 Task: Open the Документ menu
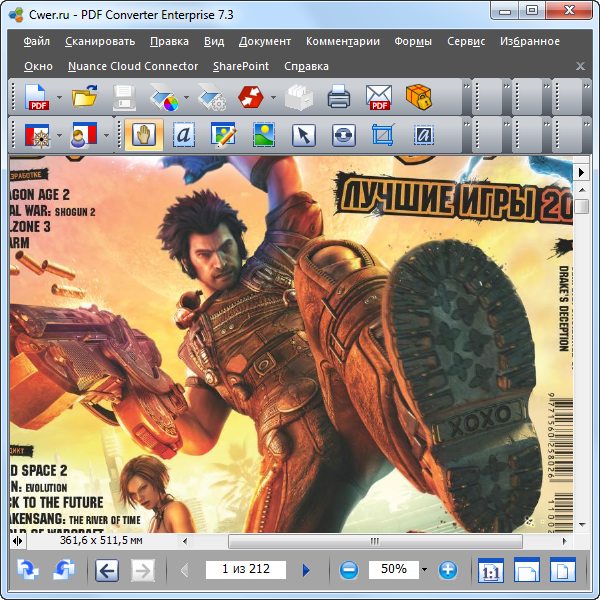(265, 41)
